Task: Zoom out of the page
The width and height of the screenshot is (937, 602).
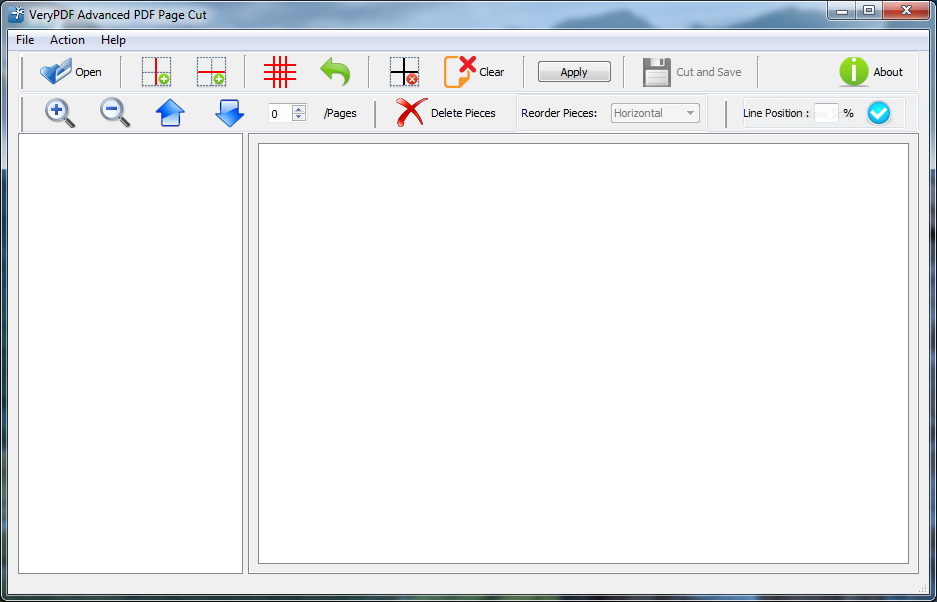Action: [115, 113]
